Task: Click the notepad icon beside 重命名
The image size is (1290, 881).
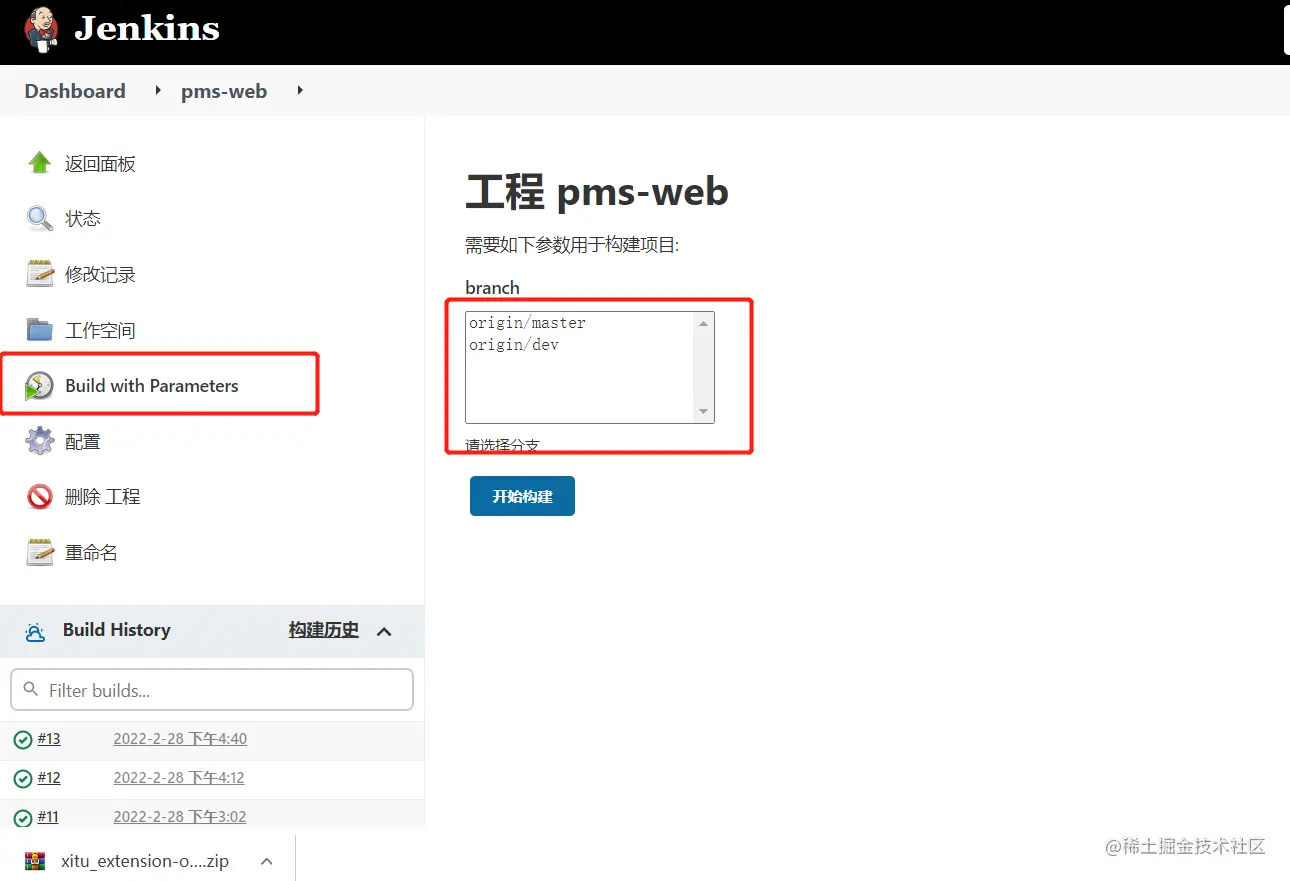Action: pos(40,552)
